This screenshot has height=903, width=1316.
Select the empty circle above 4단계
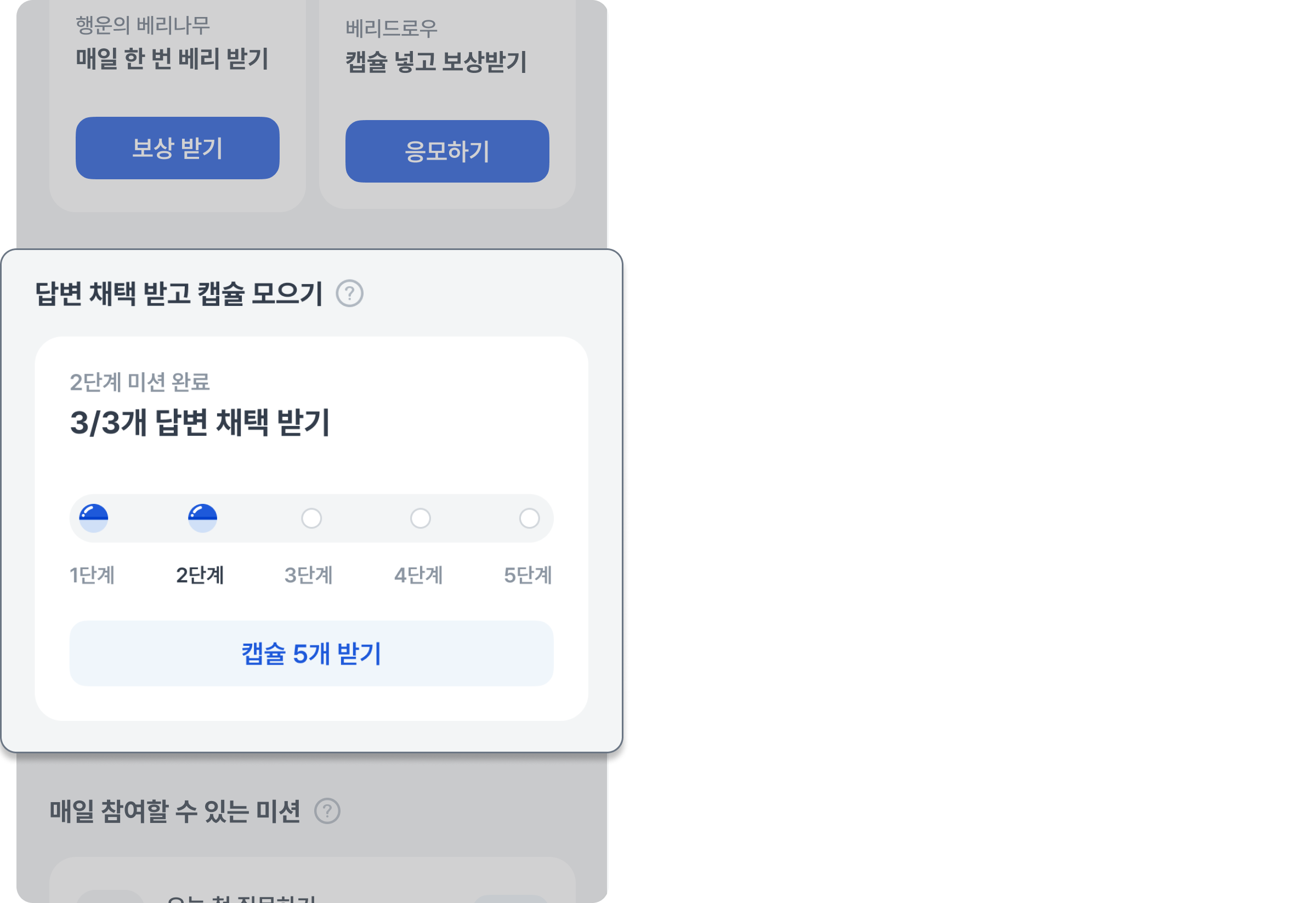[420, 518]
